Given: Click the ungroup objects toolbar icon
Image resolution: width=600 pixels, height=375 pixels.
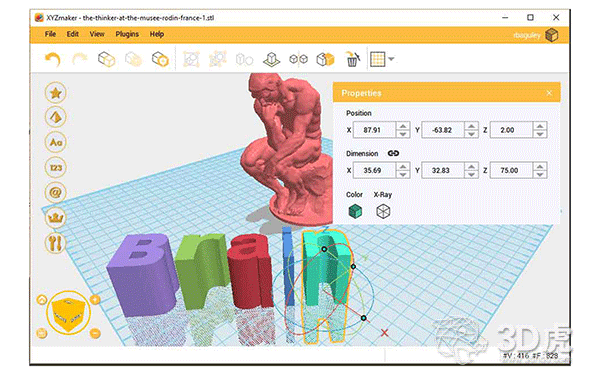Looking at the screenshot, I should click(x=218, y=59).
